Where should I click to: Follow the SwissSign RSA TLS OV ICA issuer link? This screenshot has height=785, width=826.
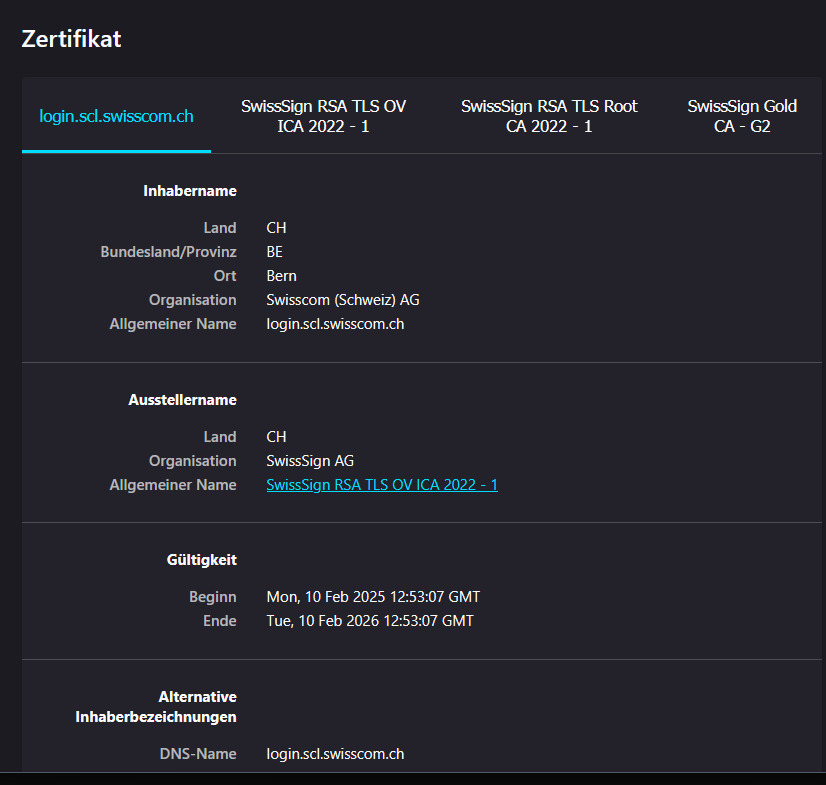pyautogui.click(x=382, y=485)
